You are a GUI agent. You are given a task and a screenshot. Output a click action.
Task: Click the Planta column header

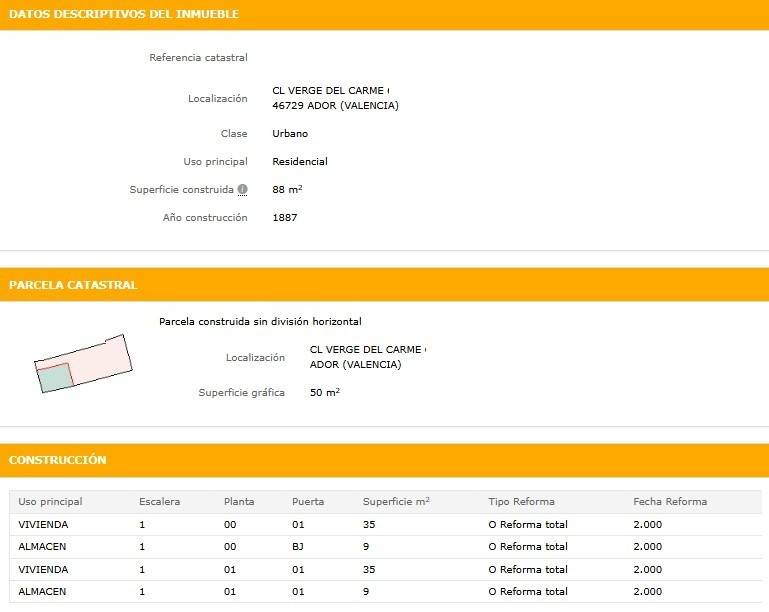239,501
